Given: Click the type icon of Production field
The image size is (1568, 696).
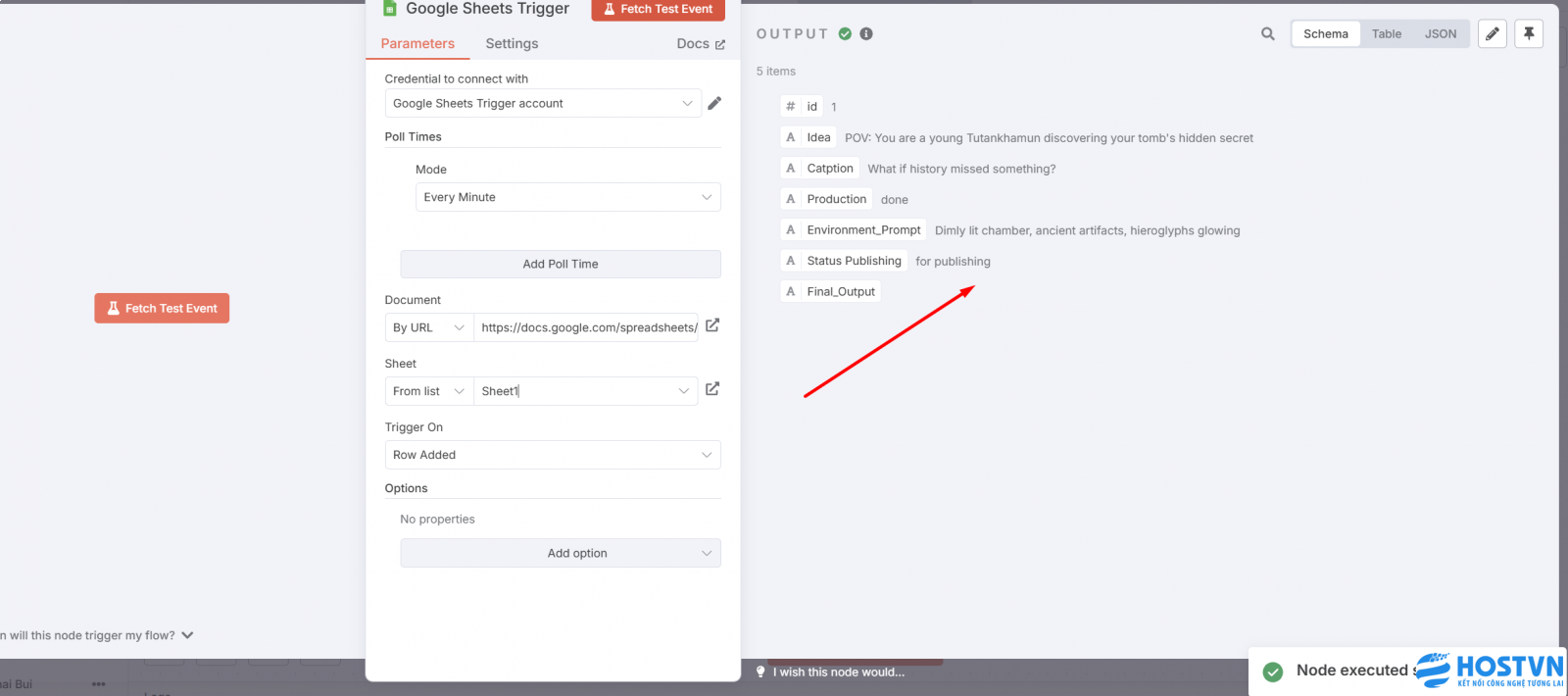Looking at the screenshot, I should tap(791, 199).
